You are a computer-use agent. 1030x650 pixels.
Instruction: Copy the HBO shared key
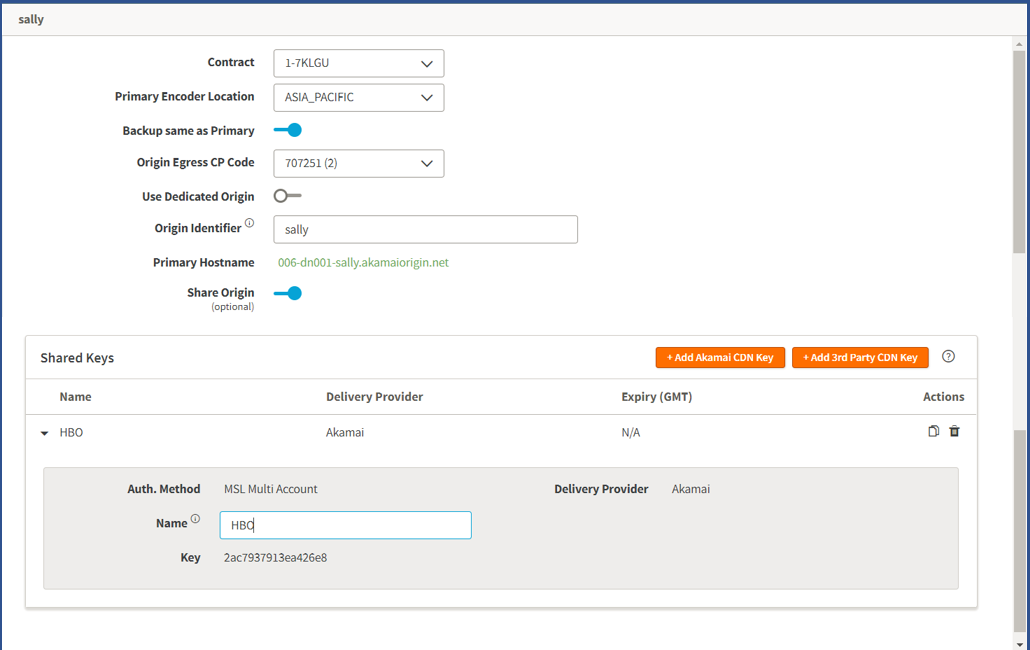933,431
